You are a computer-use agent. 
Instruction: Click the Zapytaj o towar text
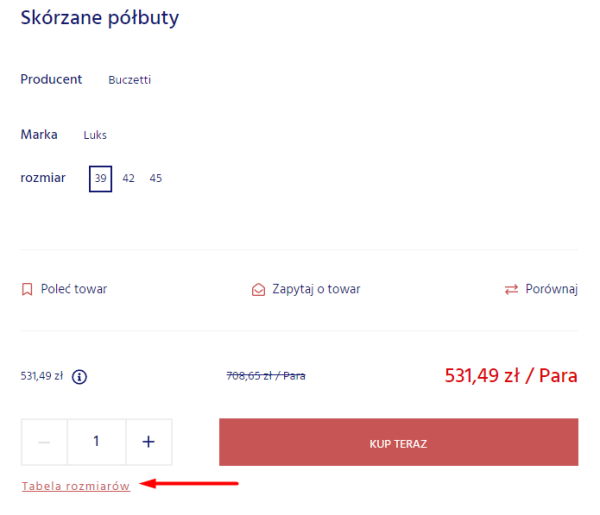[x=316, y=289]
